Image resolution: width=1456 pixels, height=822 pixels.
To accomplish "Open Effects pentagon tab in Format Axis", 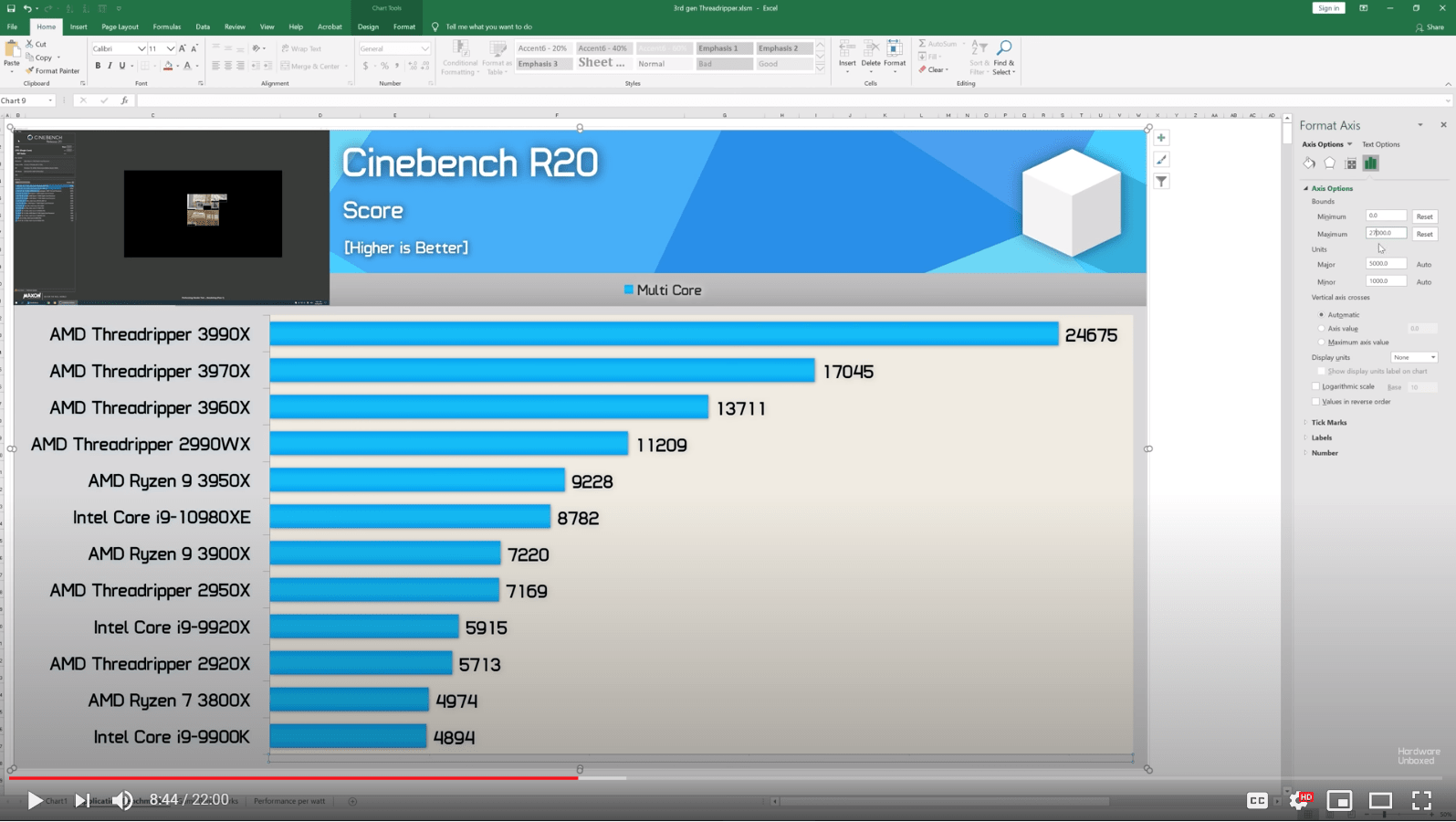I will point(1330,163).
